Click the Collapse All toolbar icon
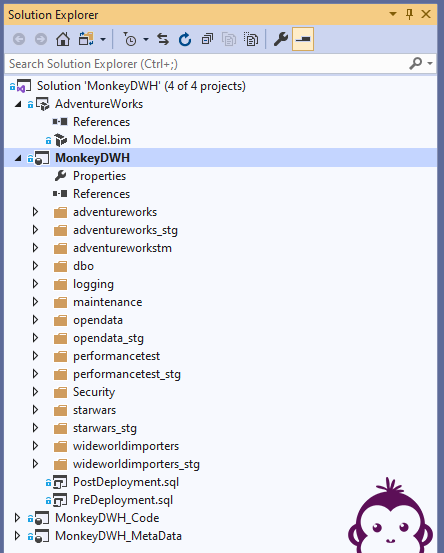Viewport: 444px width, 553px height. coord(207,39)
